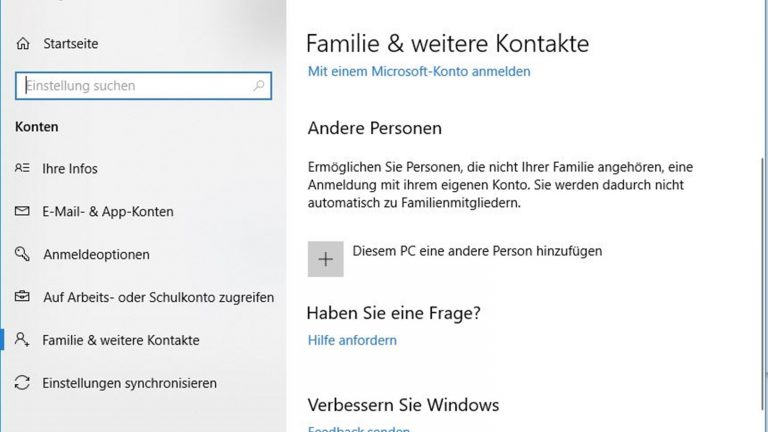
Task: Click the Startseite home gear icon
Action: pyautogui.click(x=23, y=44)
